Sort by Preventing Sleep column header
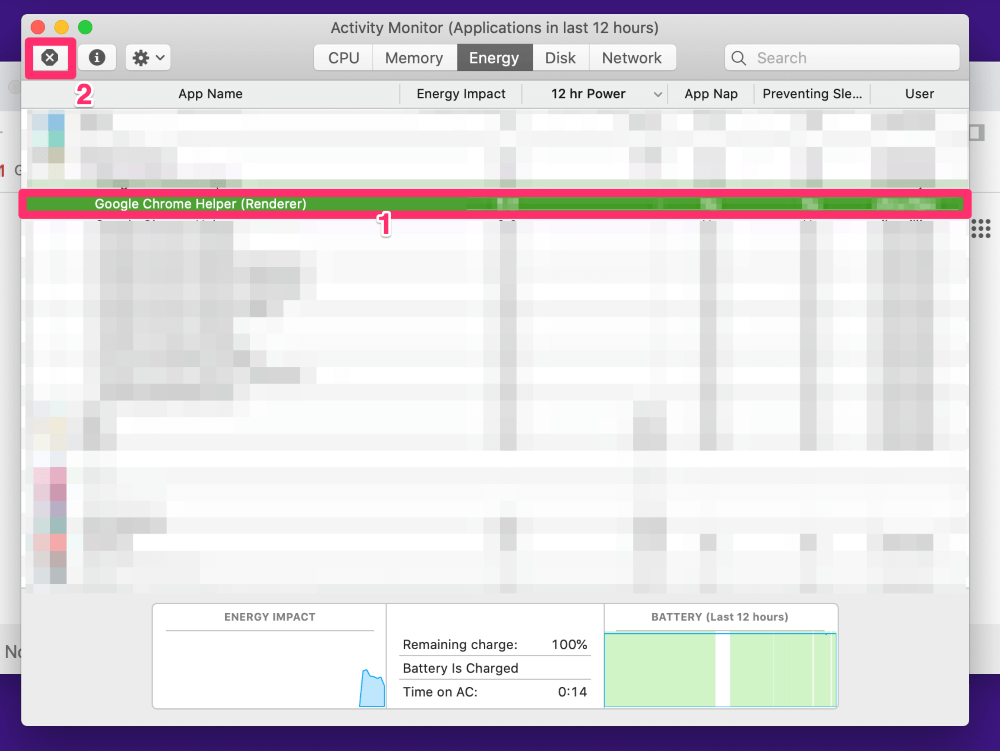The height and width of the screenshot is (751, 1000). pos(812,94)
